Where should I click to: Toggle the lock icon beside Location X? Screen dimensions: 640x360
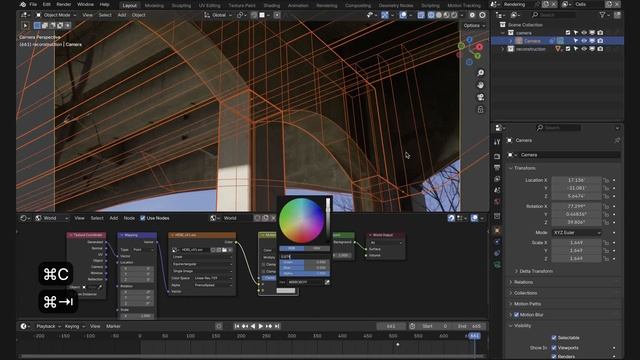point(606,180)
